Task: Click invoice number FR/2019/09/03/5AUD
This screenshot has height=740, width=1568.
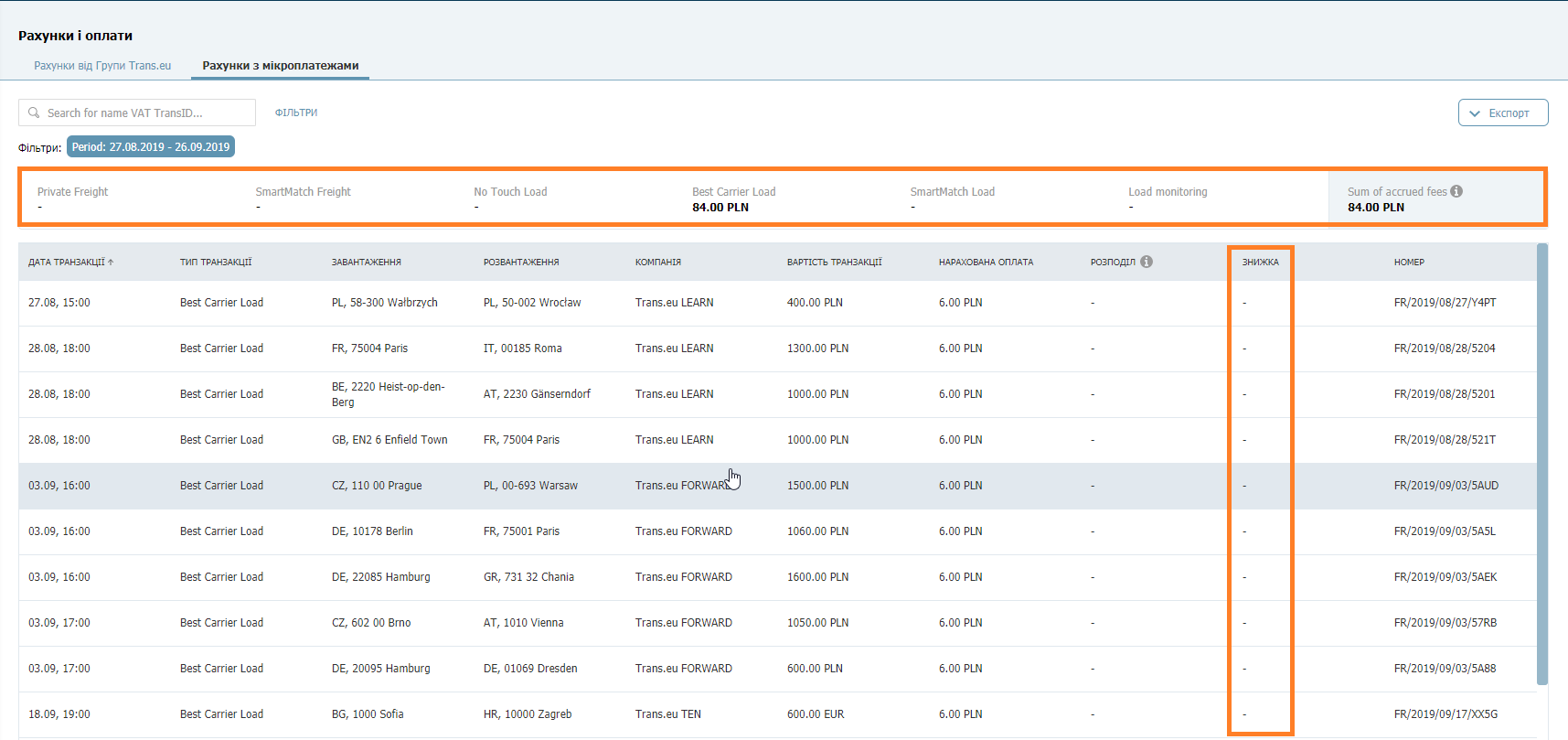Action: coord(1446,486)
